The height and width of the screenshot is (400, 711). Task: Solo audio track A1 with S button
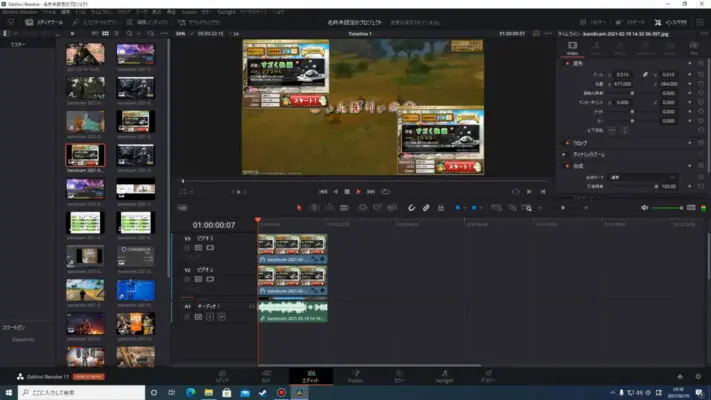[210, 317]
